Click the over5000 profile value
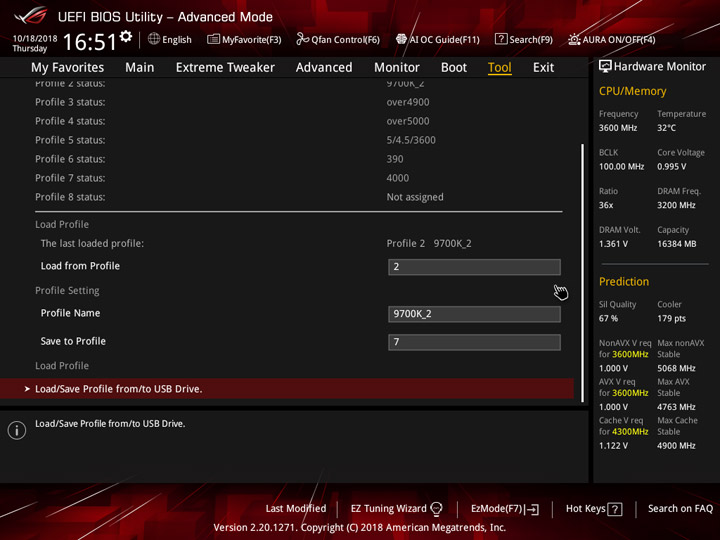720x540 pixels. tap(408, 121)
